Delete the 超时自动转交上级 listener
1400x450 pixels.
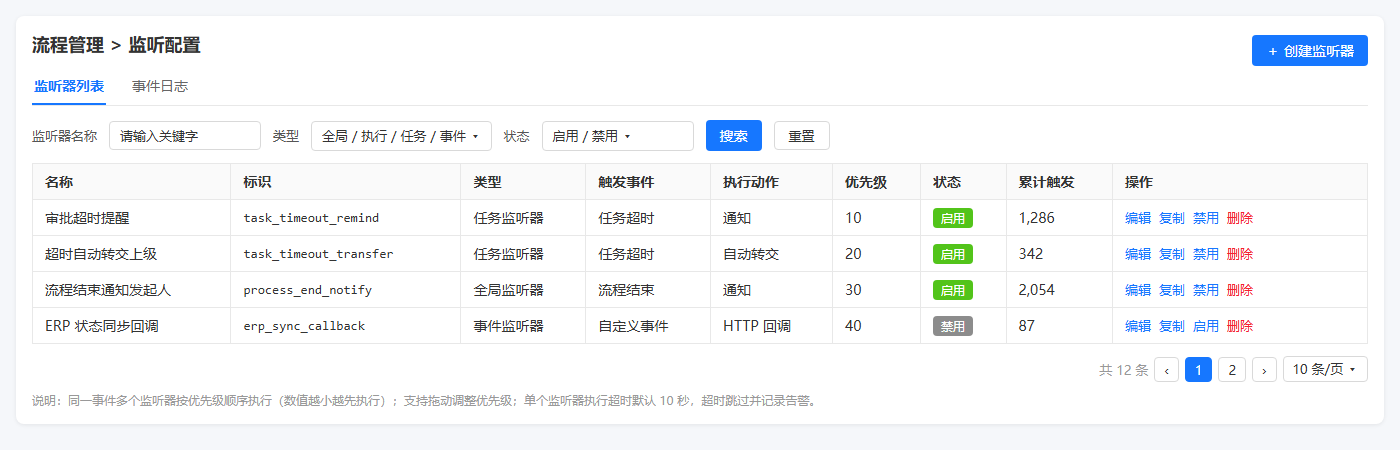pos(1240,254)
